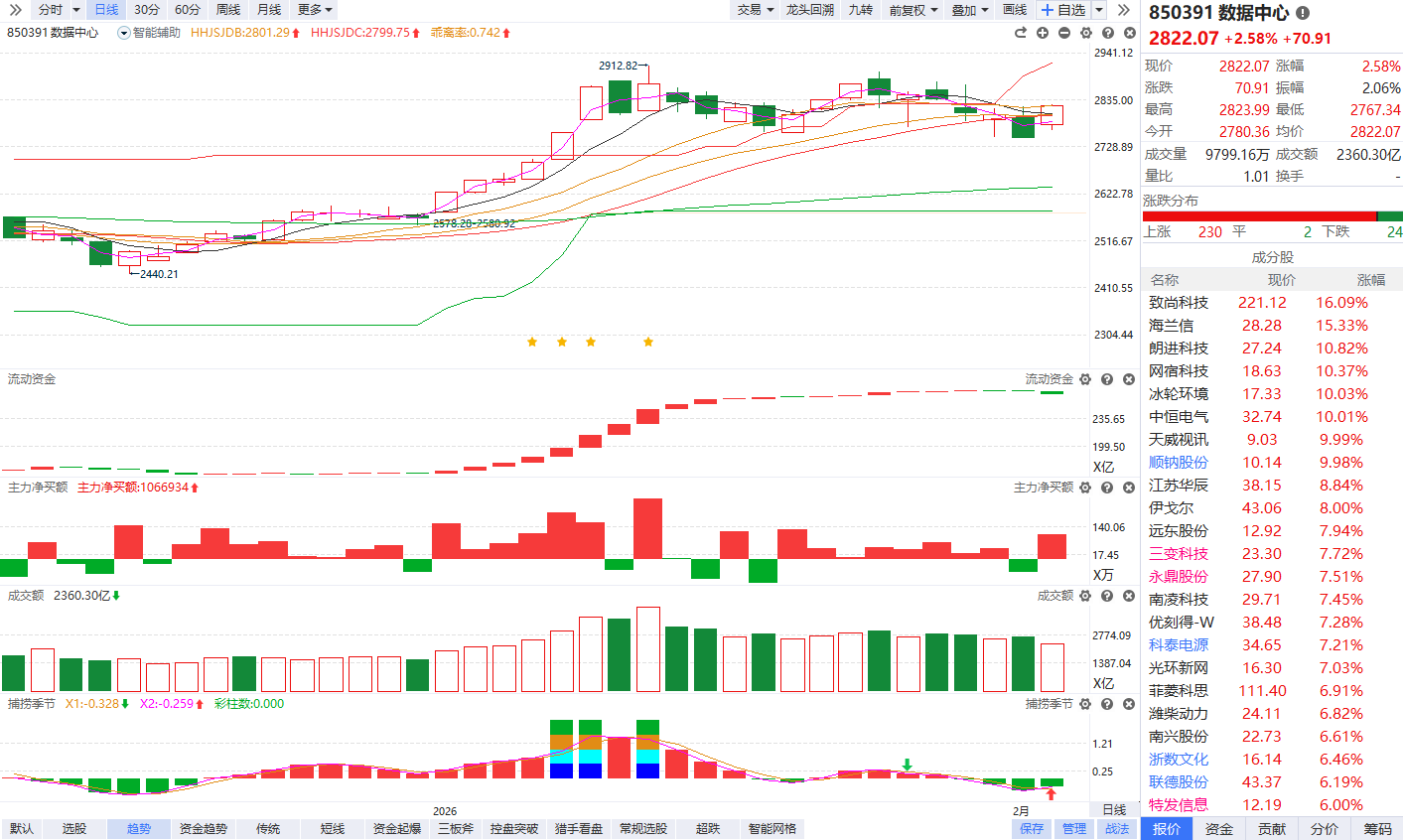Select the 筹码 tab in right panel
This screenshot has width=1403, height=840.
[x=1377, y=829]
